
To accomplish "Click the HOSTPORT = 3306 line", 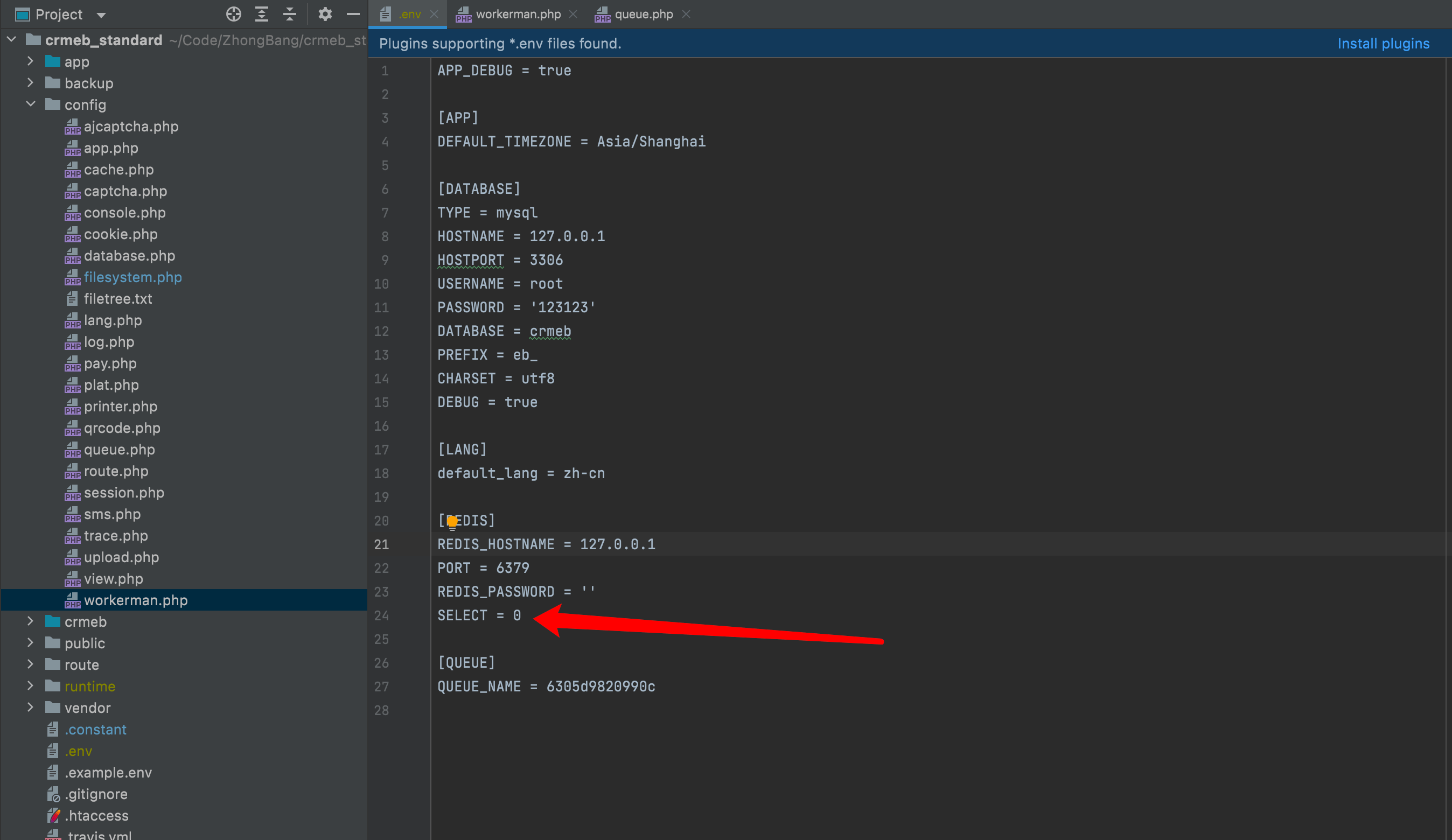I will click(500, 260).
